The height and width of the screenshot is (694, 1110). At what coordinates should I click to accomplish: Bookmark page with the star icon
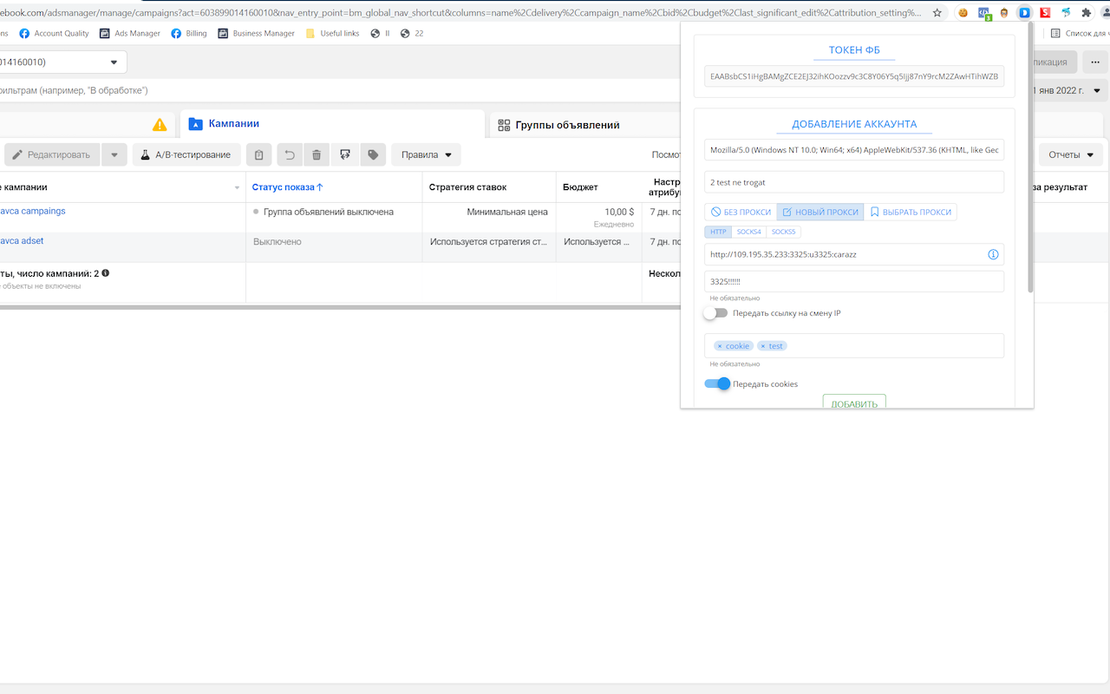point(937,13)
